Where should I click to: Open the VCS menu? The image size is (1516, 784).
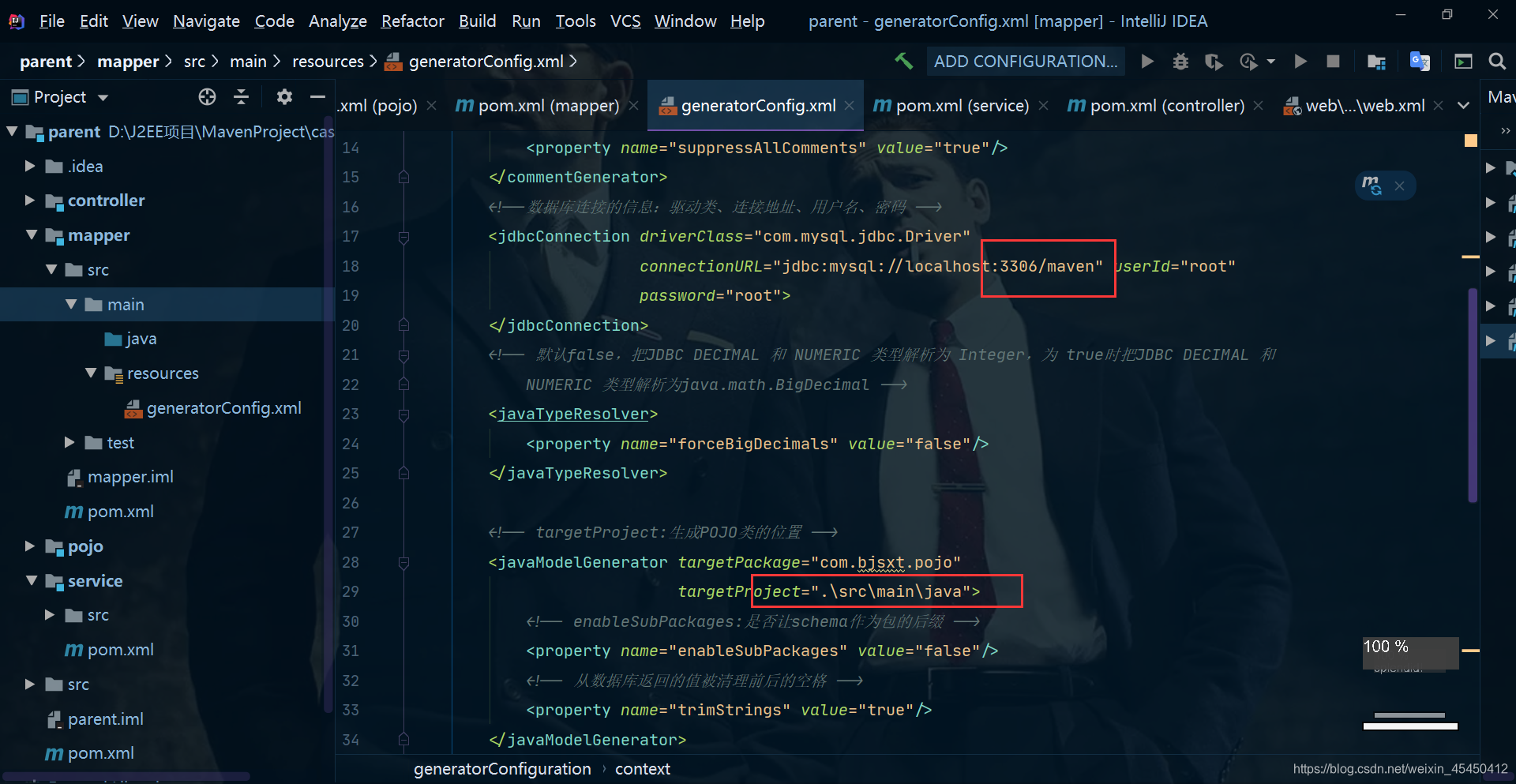pyautogui.click(x=625, y=21)
